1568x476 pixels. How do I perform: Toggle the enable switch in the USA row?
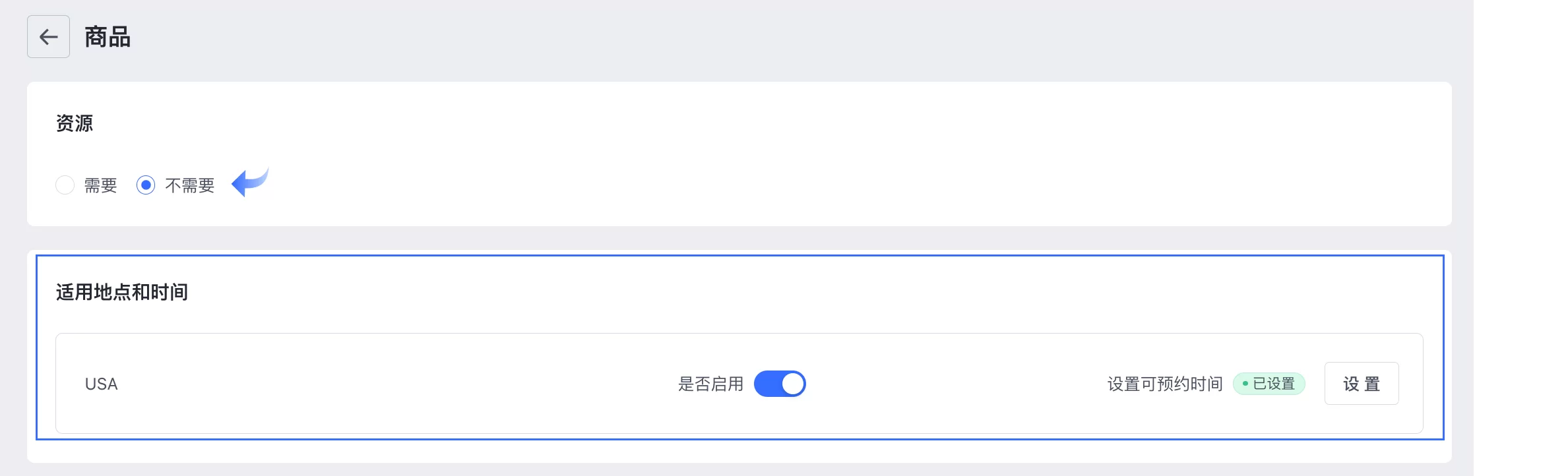(780, 383)
